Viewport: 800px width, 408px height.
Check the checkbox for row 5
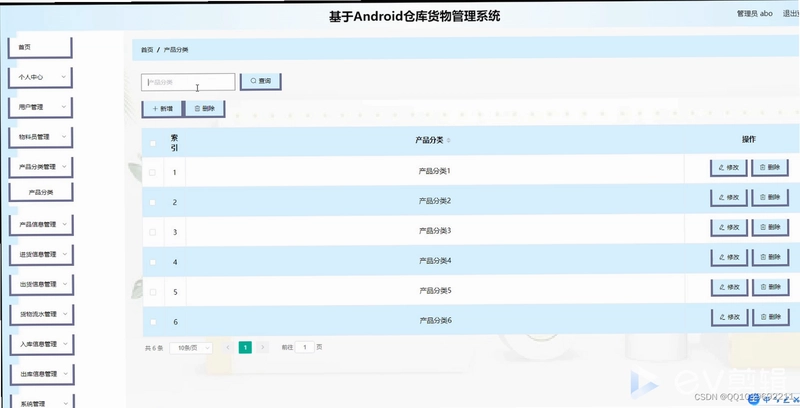(153, 292)
